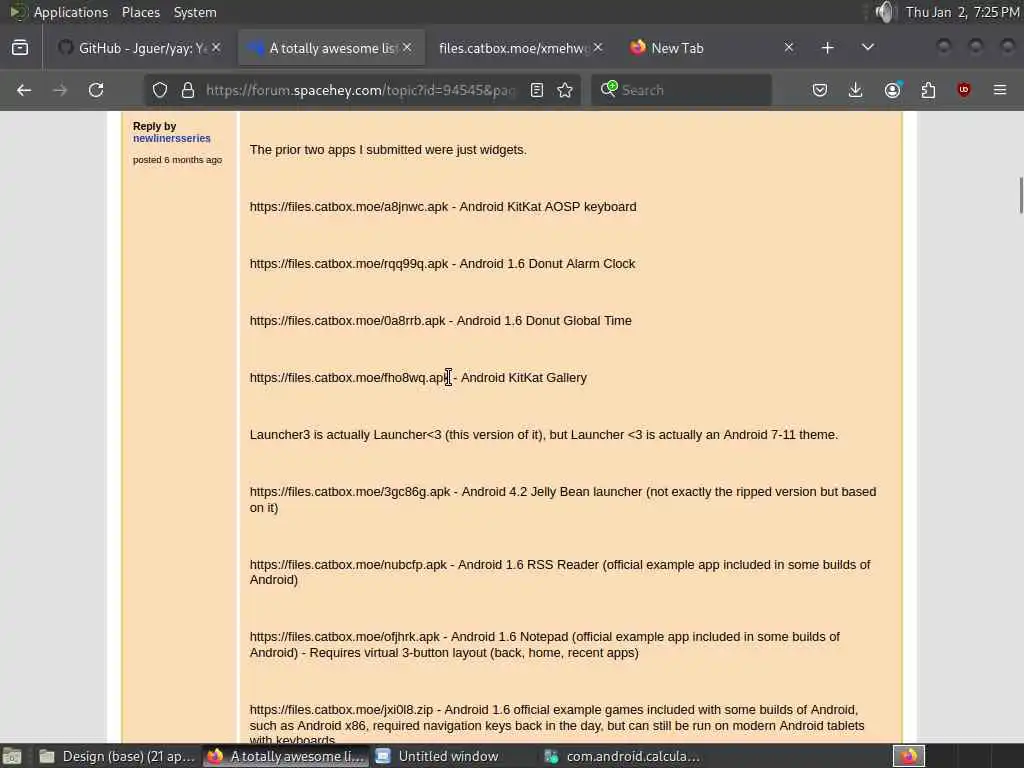Open the Firefox View tab-overview button
This screenshot has width=1024, height=768.
pyautogui.click(x=20, y=48)
